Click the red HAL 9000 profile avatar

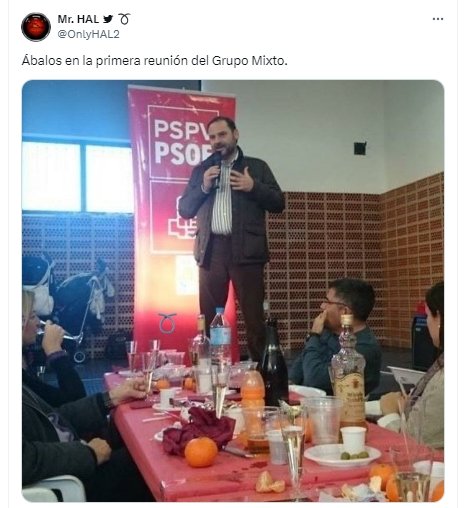(36, 27)
